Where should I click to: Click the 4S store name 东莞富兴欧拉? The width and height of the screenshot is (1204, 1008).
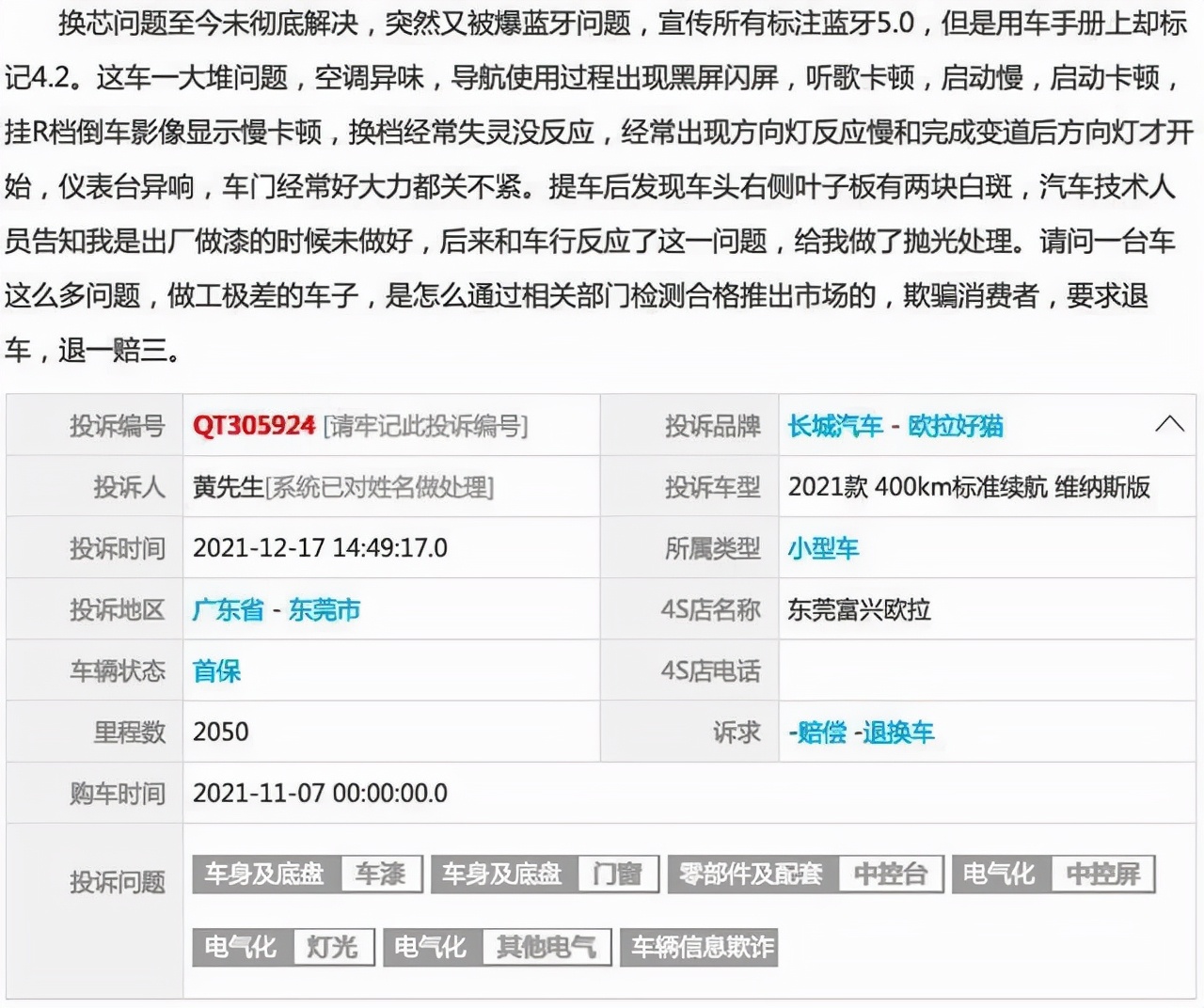859,609
